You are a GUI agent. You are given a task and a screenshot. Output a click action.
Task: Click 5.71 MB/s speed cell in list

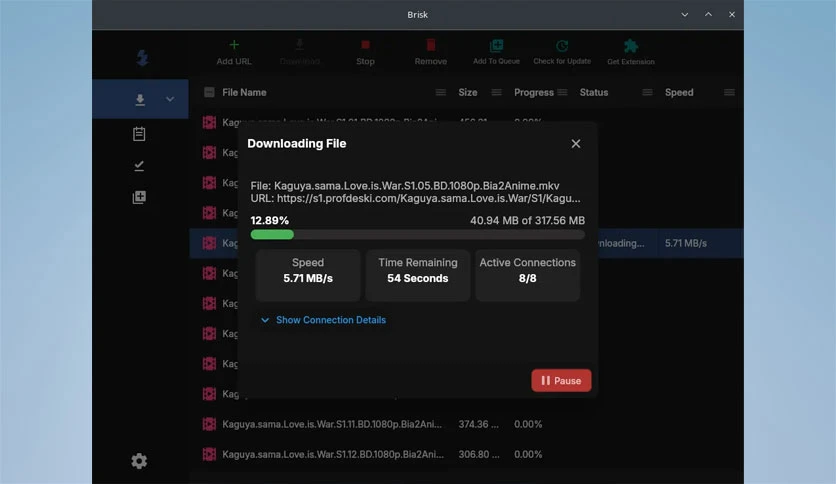[686, 243]
